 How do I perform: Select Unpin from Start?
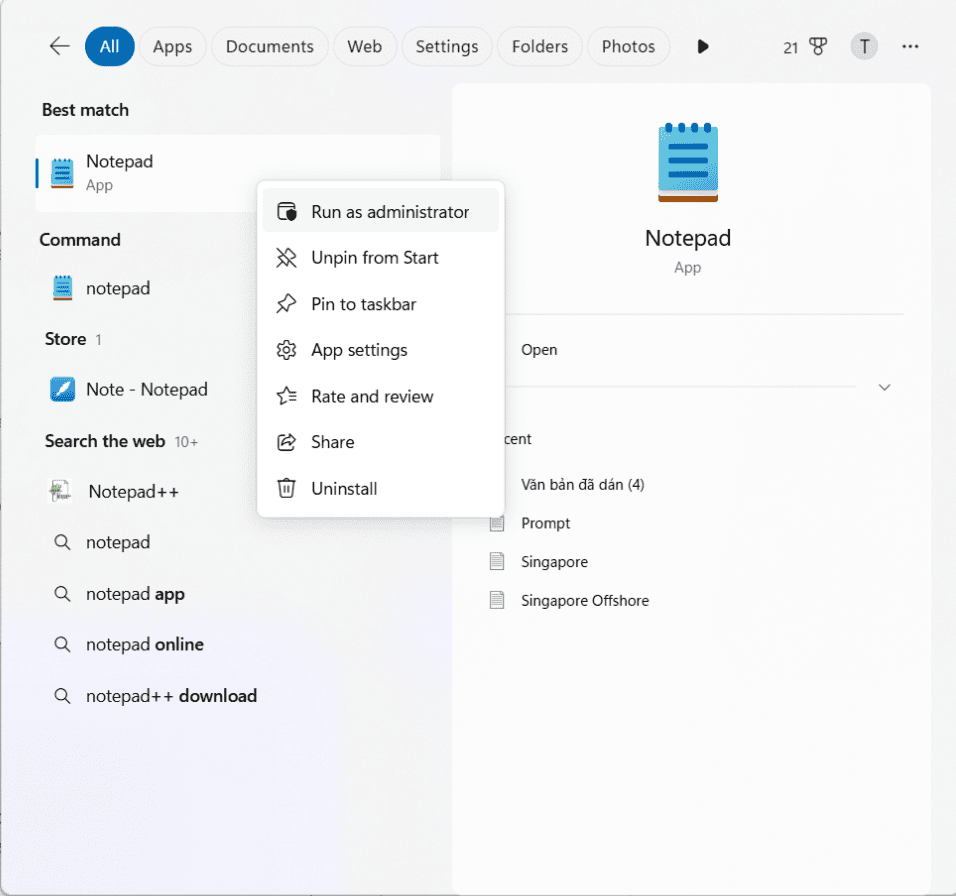pyautogui.click(x=380, y=258)
